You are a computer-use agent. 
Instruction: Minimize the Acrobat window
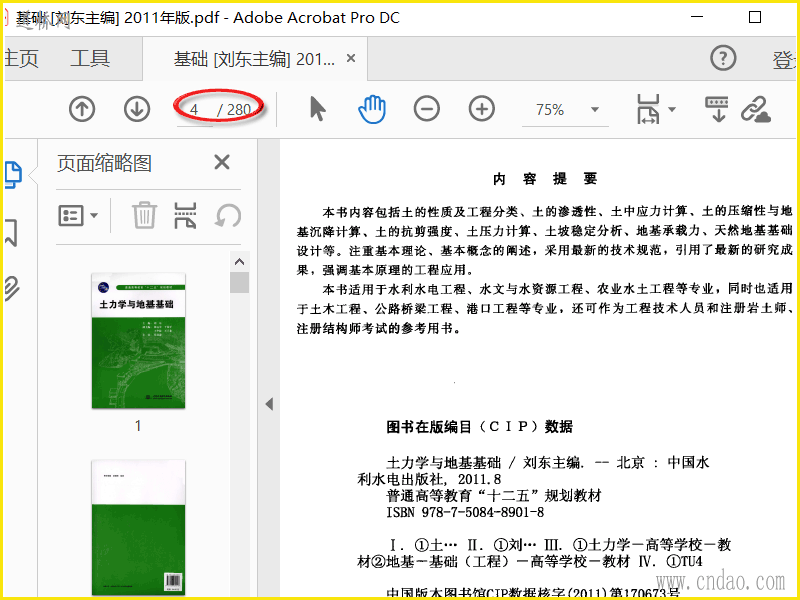(x=697, y=17)
